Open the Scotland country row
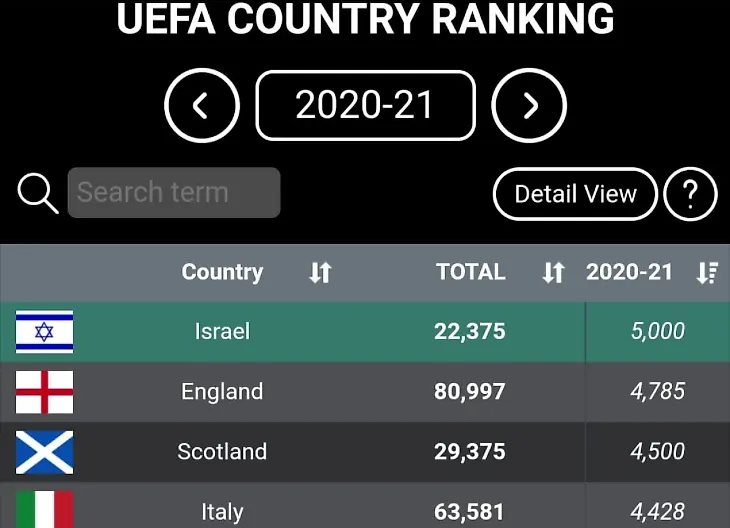 point(222,452)
